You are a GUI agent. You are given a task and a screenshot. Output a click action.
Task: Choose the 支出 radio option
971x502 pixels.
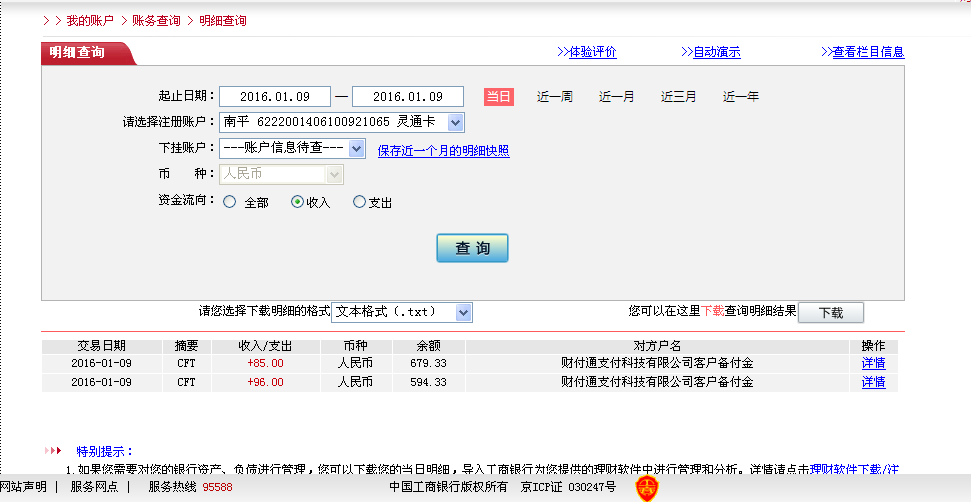click(360, 202)
